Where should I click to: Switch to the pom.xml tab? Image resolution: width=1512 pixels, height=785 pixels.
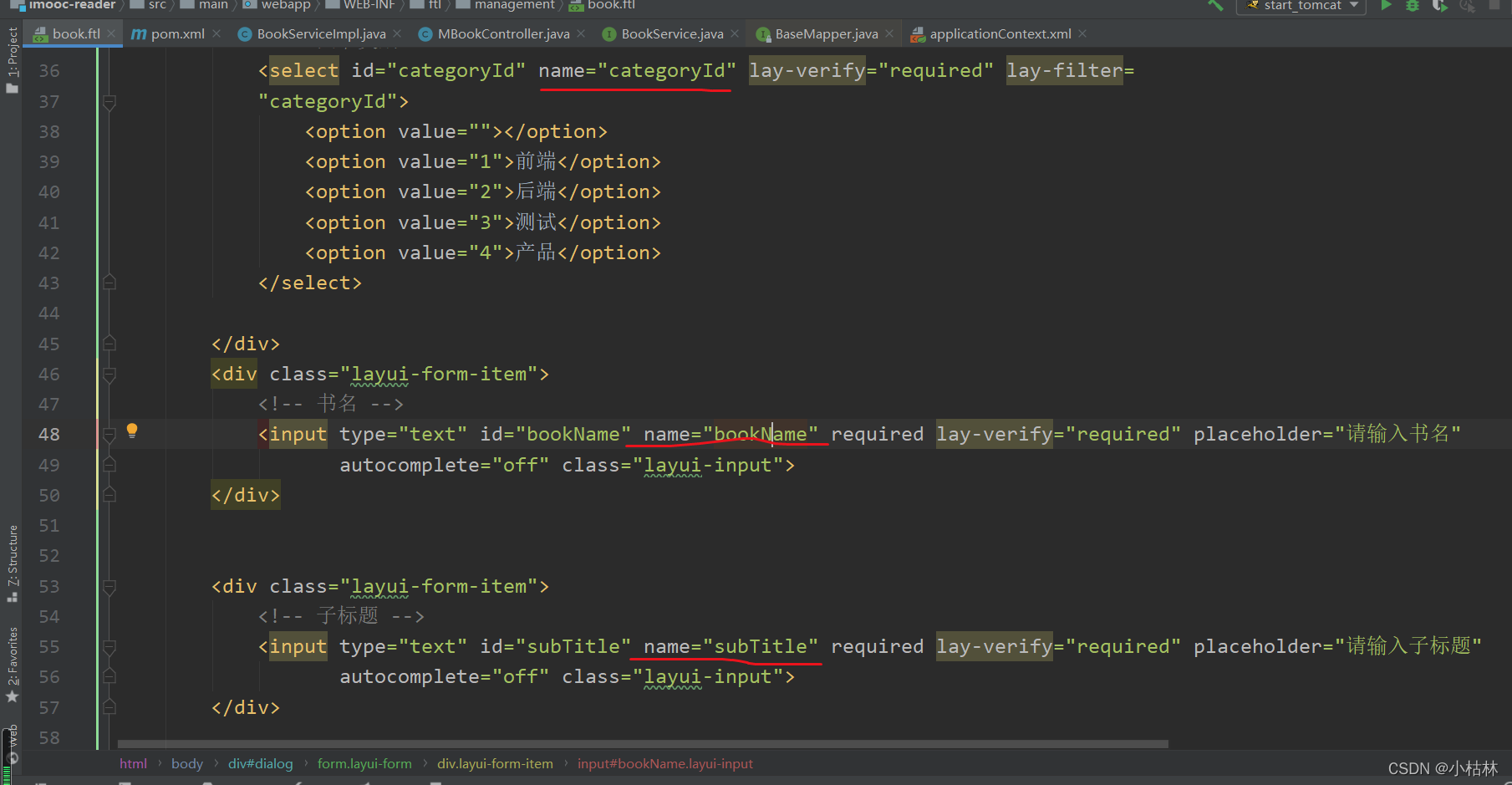click(x=177, y=34)
